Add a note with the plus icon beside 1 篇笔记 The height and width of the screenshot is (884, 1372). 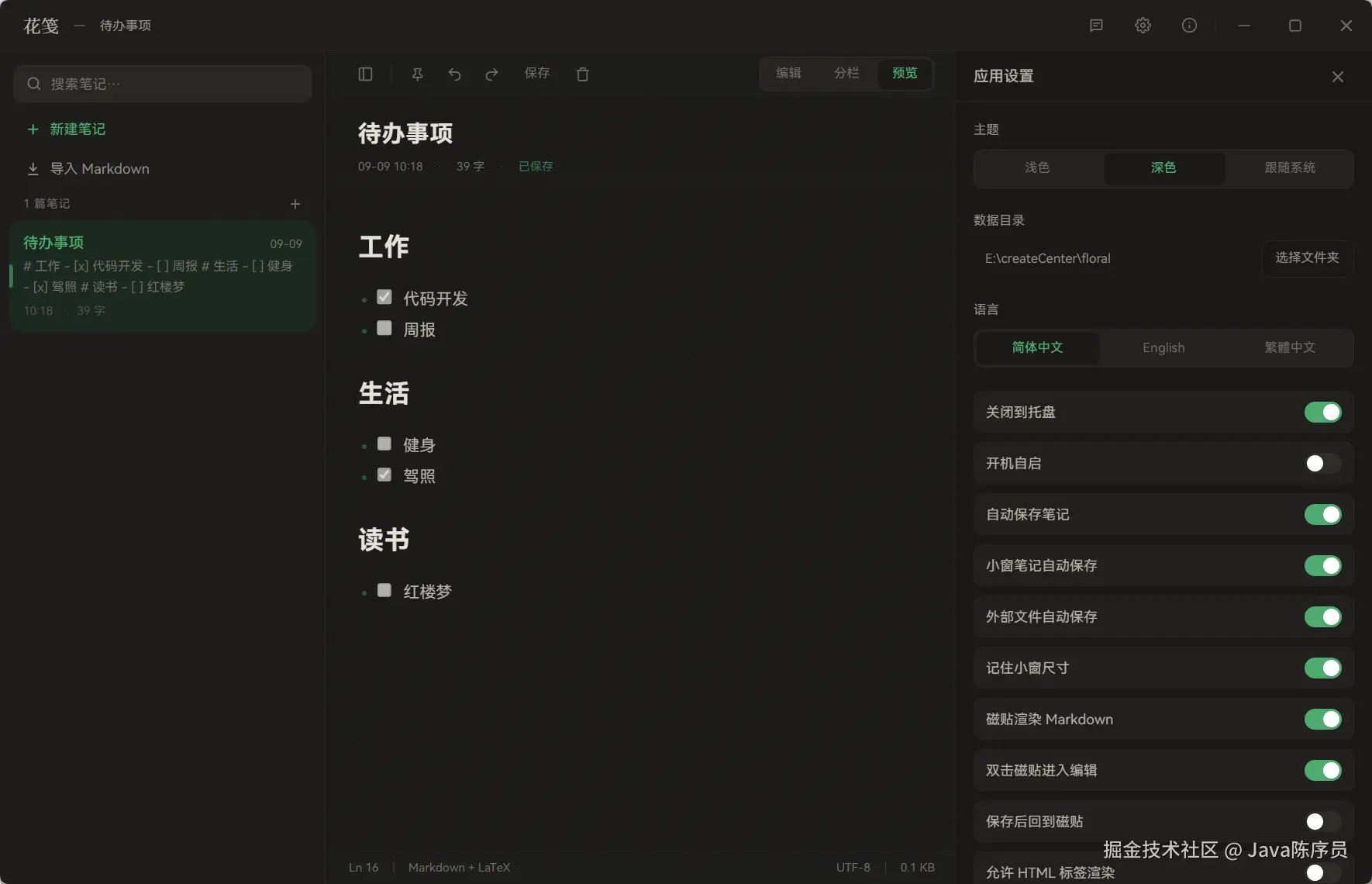pos(295,204)
